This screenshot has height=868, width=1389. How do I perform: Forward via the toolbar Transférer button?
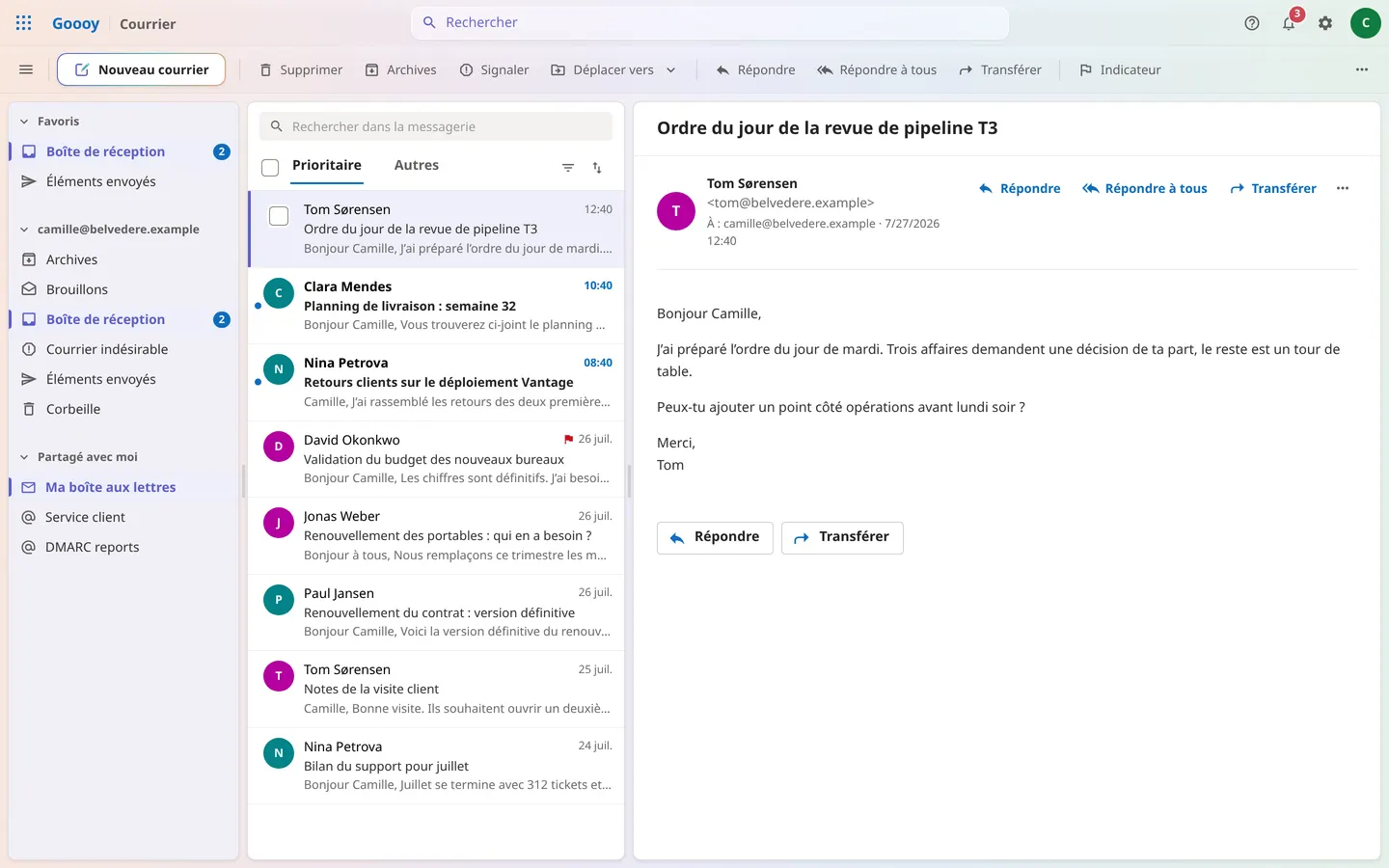click(999, 69)
